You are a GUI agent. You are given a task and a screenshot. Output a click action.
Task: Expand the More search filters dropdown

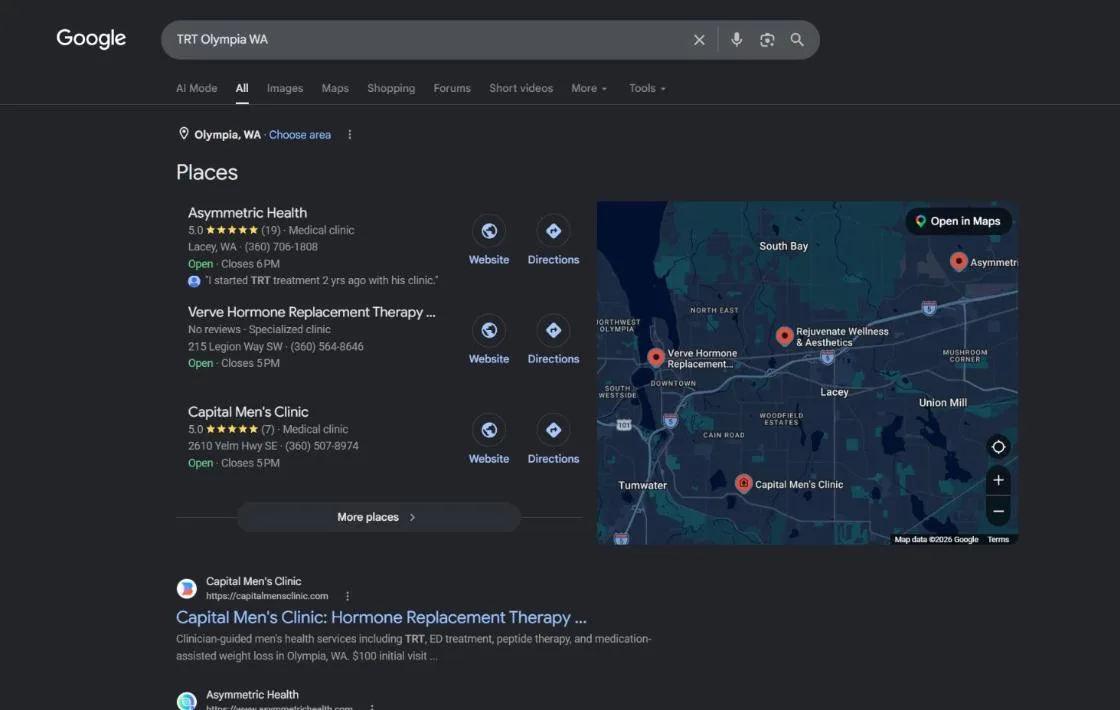click(x=589, y=88)
